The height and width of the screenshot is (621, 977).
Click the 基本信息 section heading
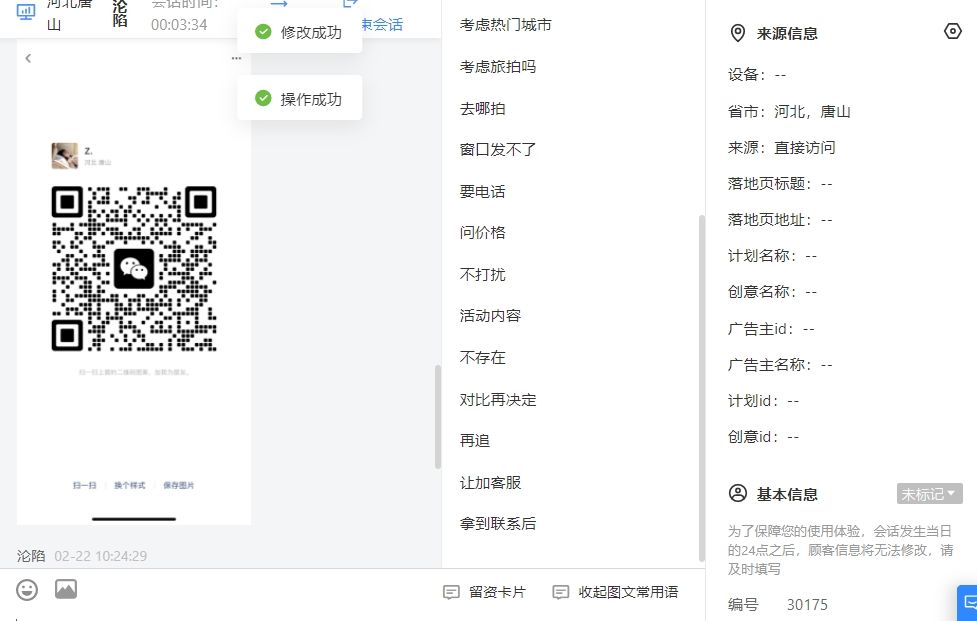pyautogui.click(x=787, y=495)
